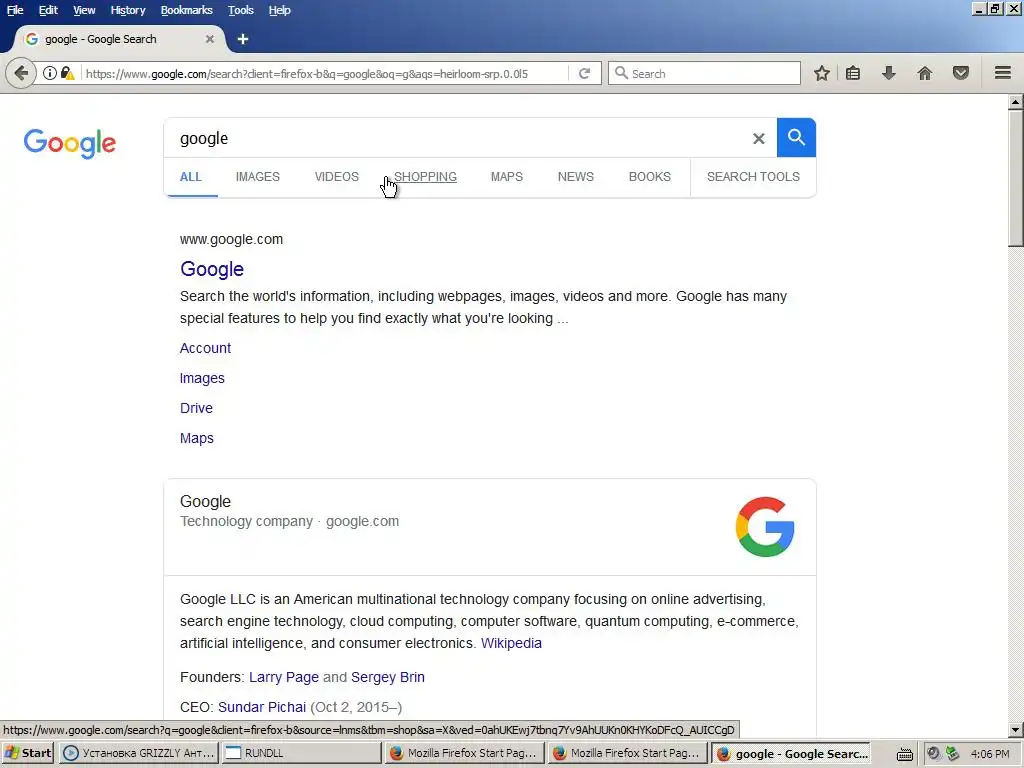Screen dimensions: 1024x768
Task: Open the Help menu
Action: [280, 10]
